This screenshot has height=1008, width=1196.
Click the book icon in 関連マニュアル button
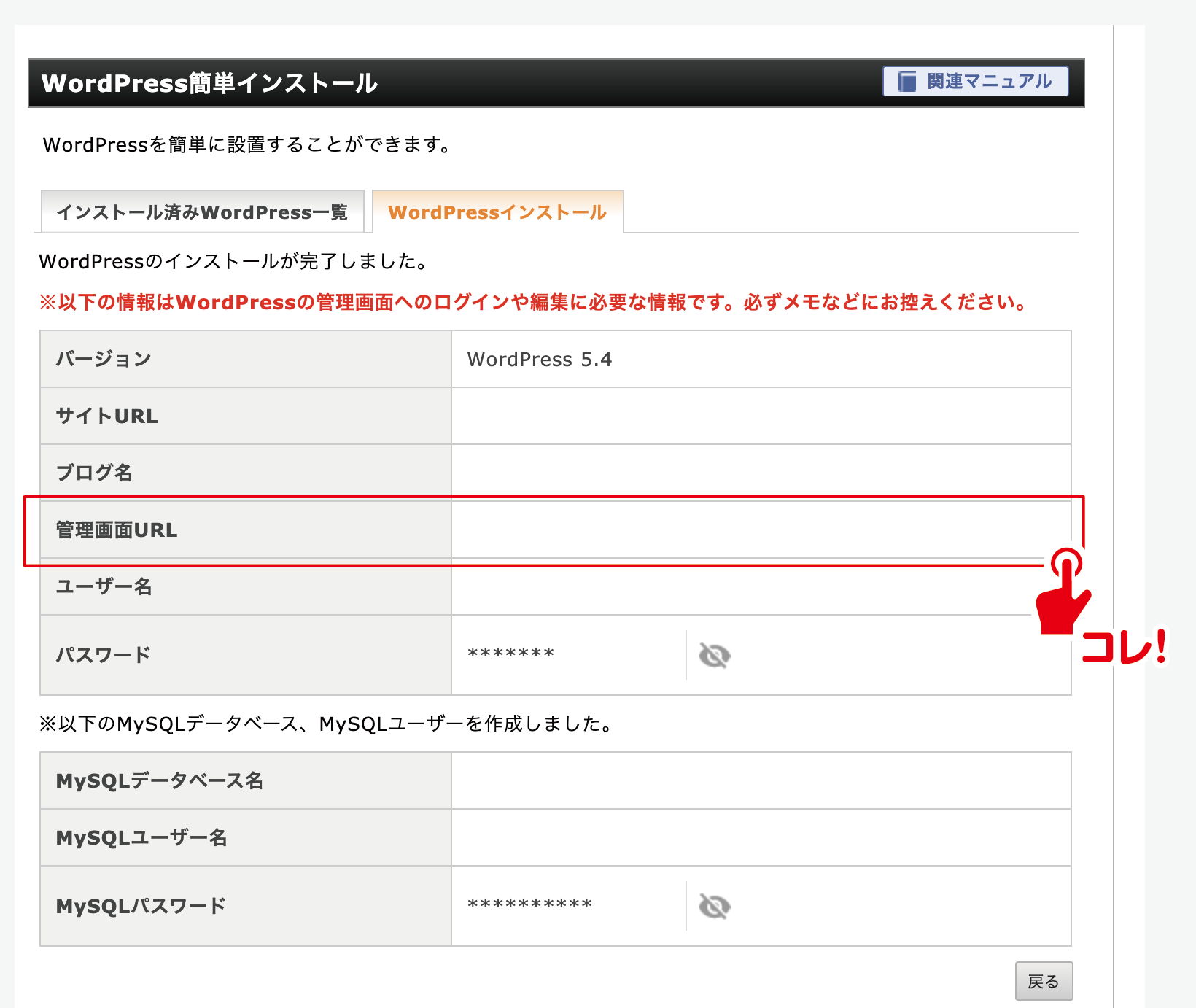click(906, 82)
